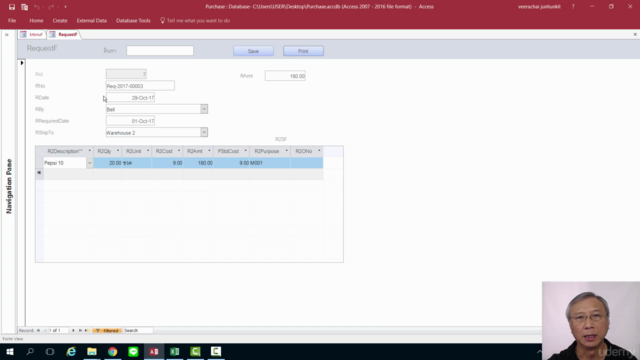This screenshot has width=640, height=360.
Task: Click the new-record row selector in subform
Action: point(39,173)
